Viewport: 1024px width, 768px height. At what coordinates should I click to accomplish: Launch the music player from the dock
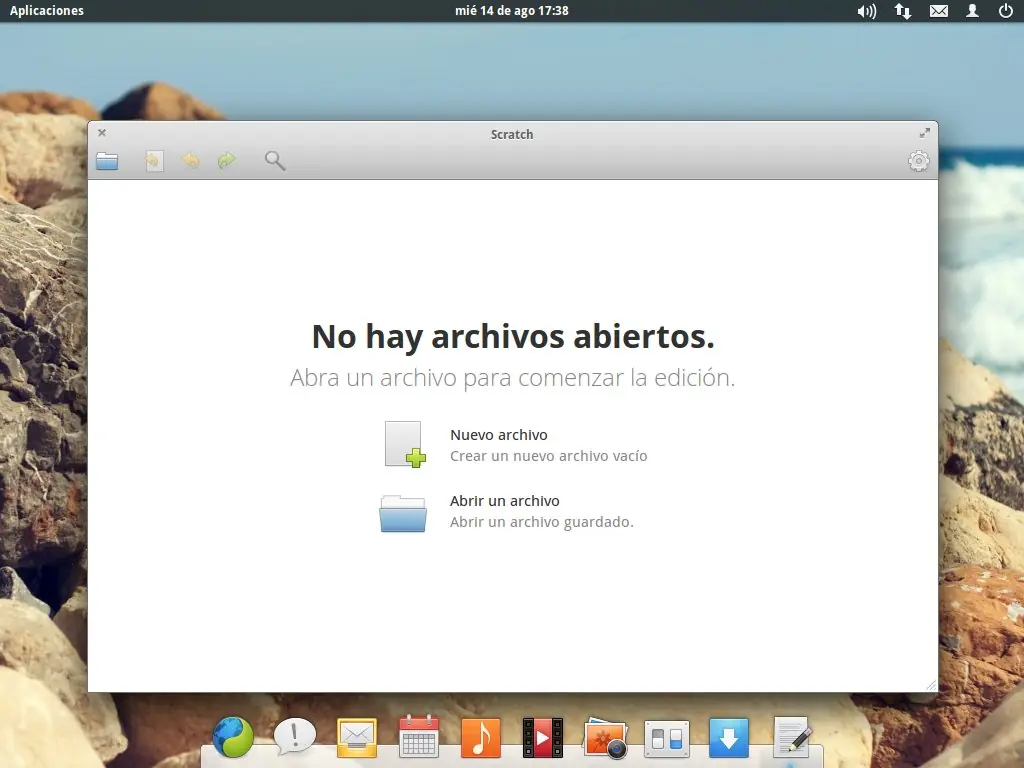[481, 737]
